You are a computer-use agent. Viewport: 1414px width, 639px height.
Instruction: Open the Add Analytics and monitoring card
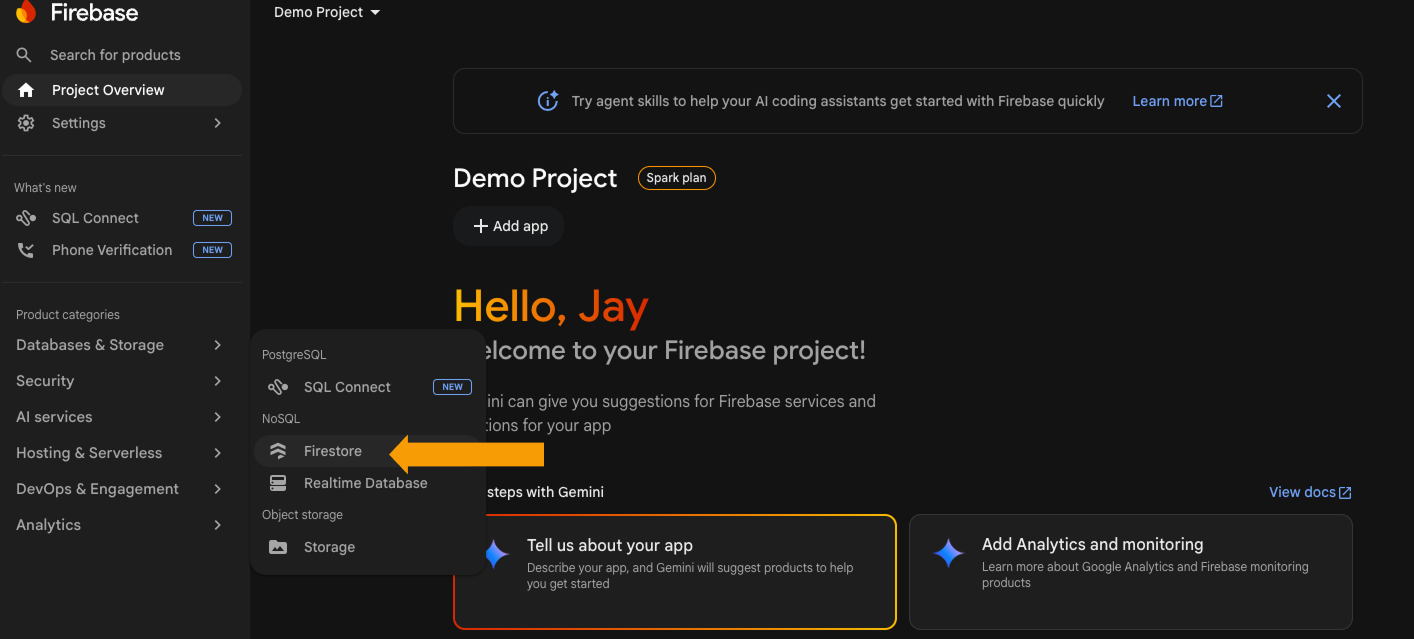1130,572
